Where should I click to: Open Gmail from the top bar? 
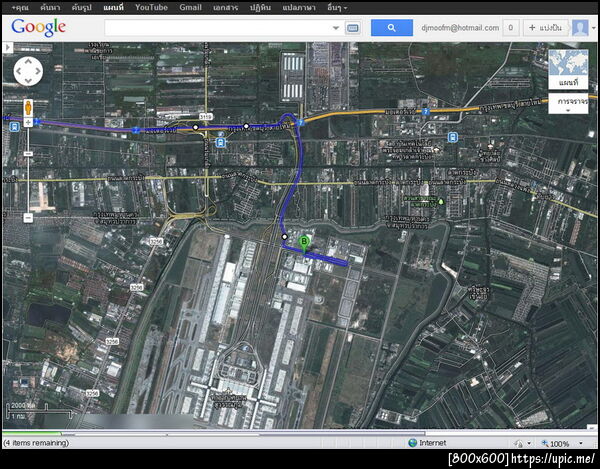(x=190, y=7)
